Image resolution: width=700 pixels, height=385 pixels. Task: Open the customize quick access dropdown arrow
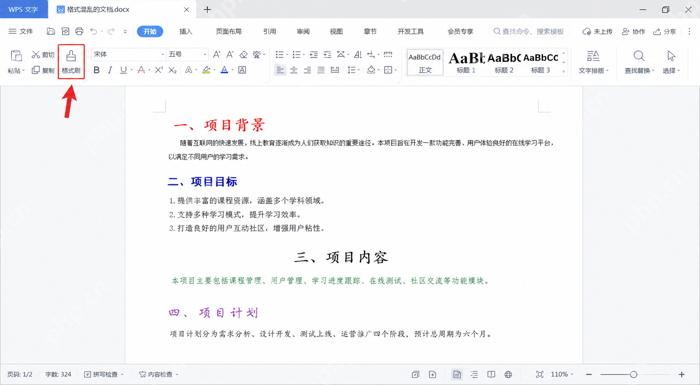(125, 31)
